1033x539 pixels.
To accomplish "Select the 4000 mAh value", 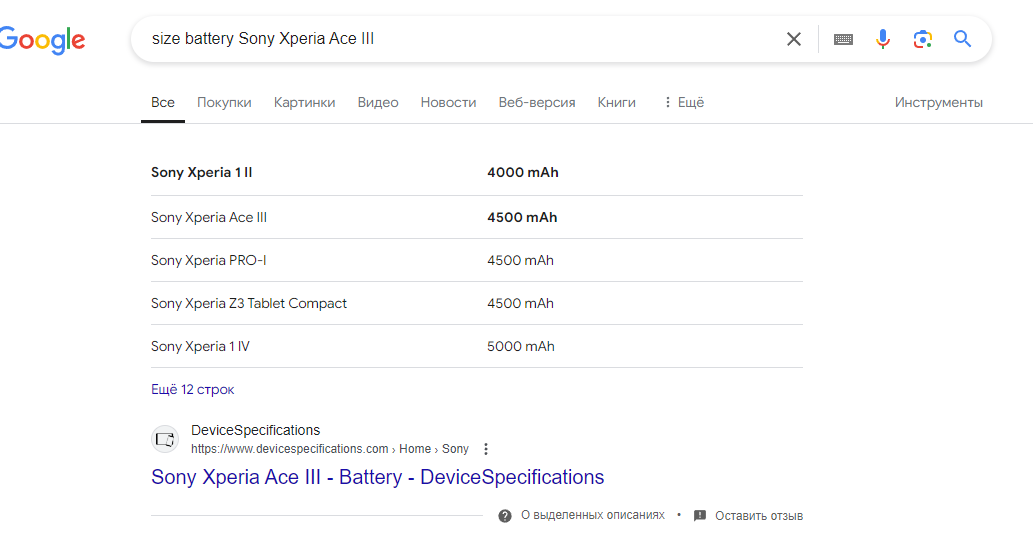I will pos(523,173).
